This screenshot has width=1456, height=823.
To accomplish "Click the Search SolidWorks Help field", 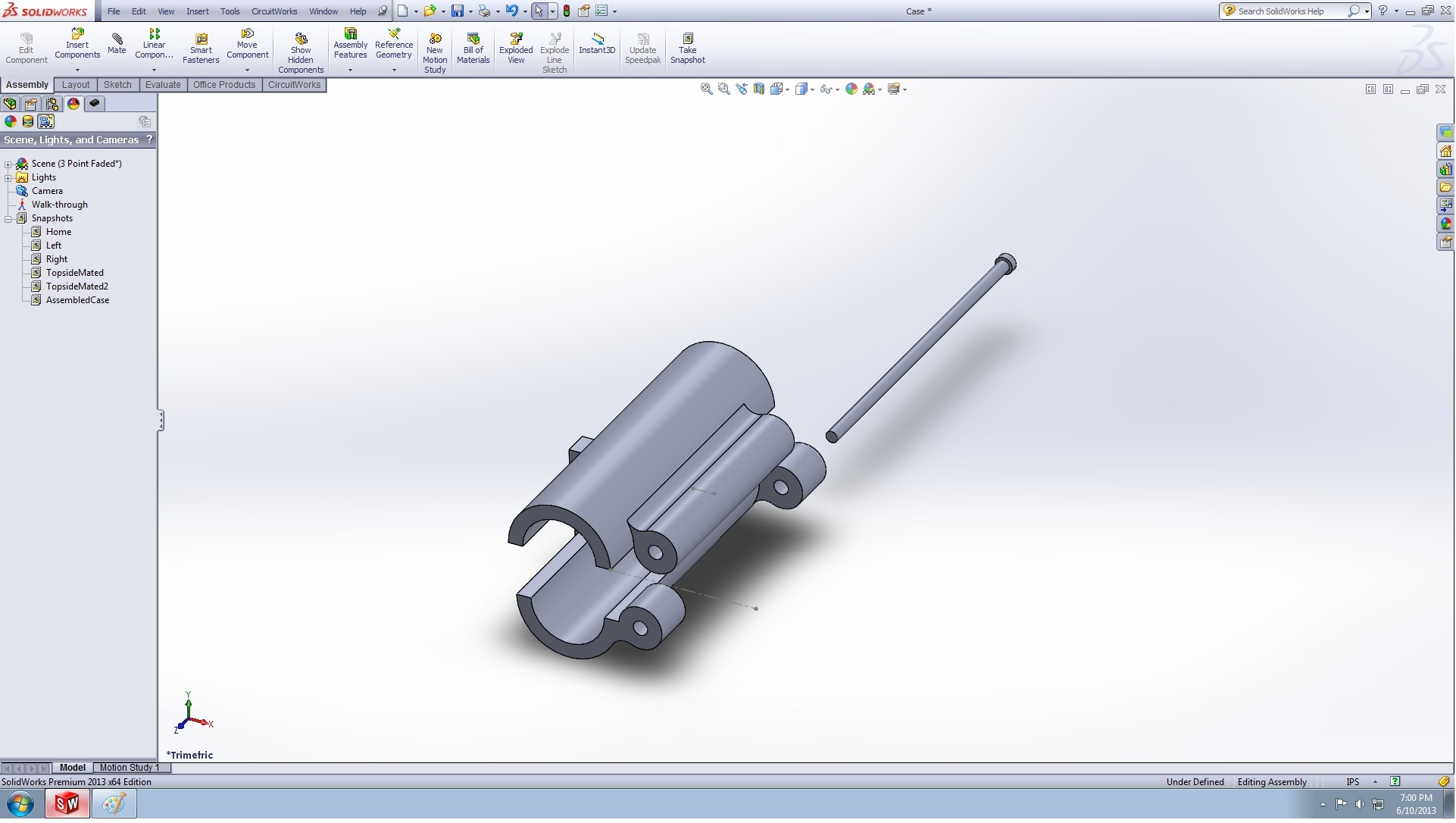I will (1291, 11).
